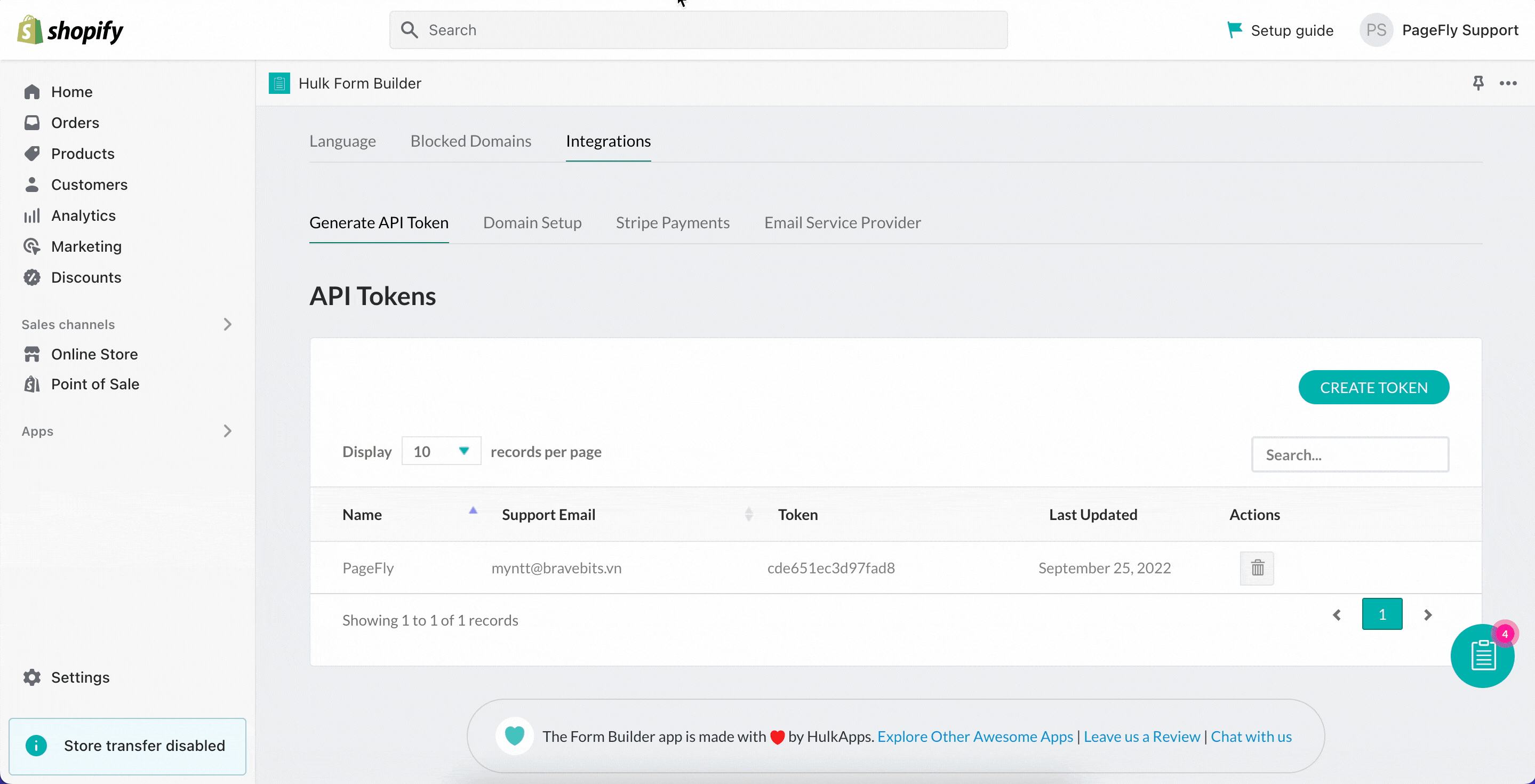Open Marketing in the sidebar
The image size is (1535, 784).
tap(86, 246)
